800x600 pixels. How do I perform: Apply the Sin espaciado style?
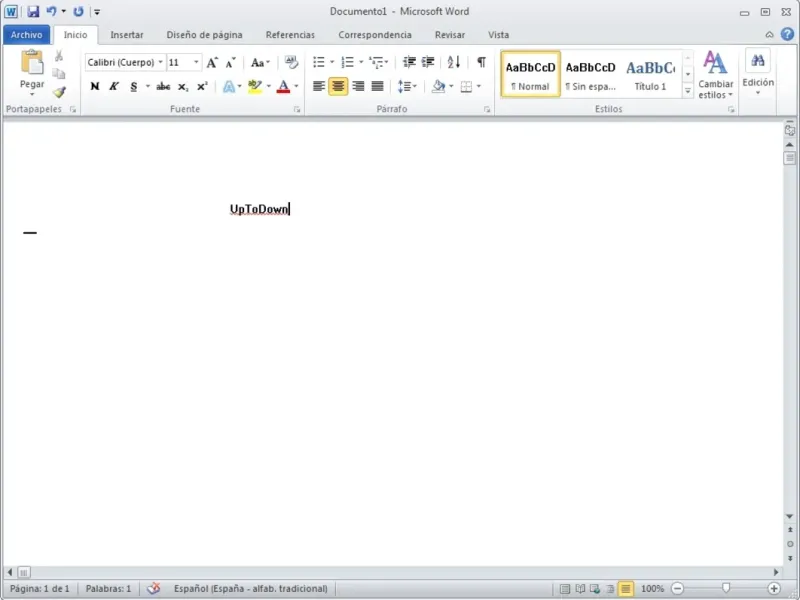coord(590,74)
